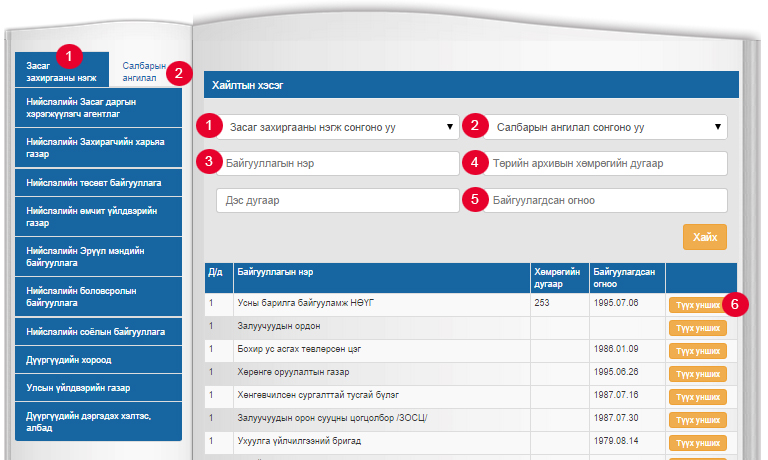Focus the Төрийн архивын хөмрөгийн дугаар field
This screenshot has height=460, width=768.
click(596, 163)
